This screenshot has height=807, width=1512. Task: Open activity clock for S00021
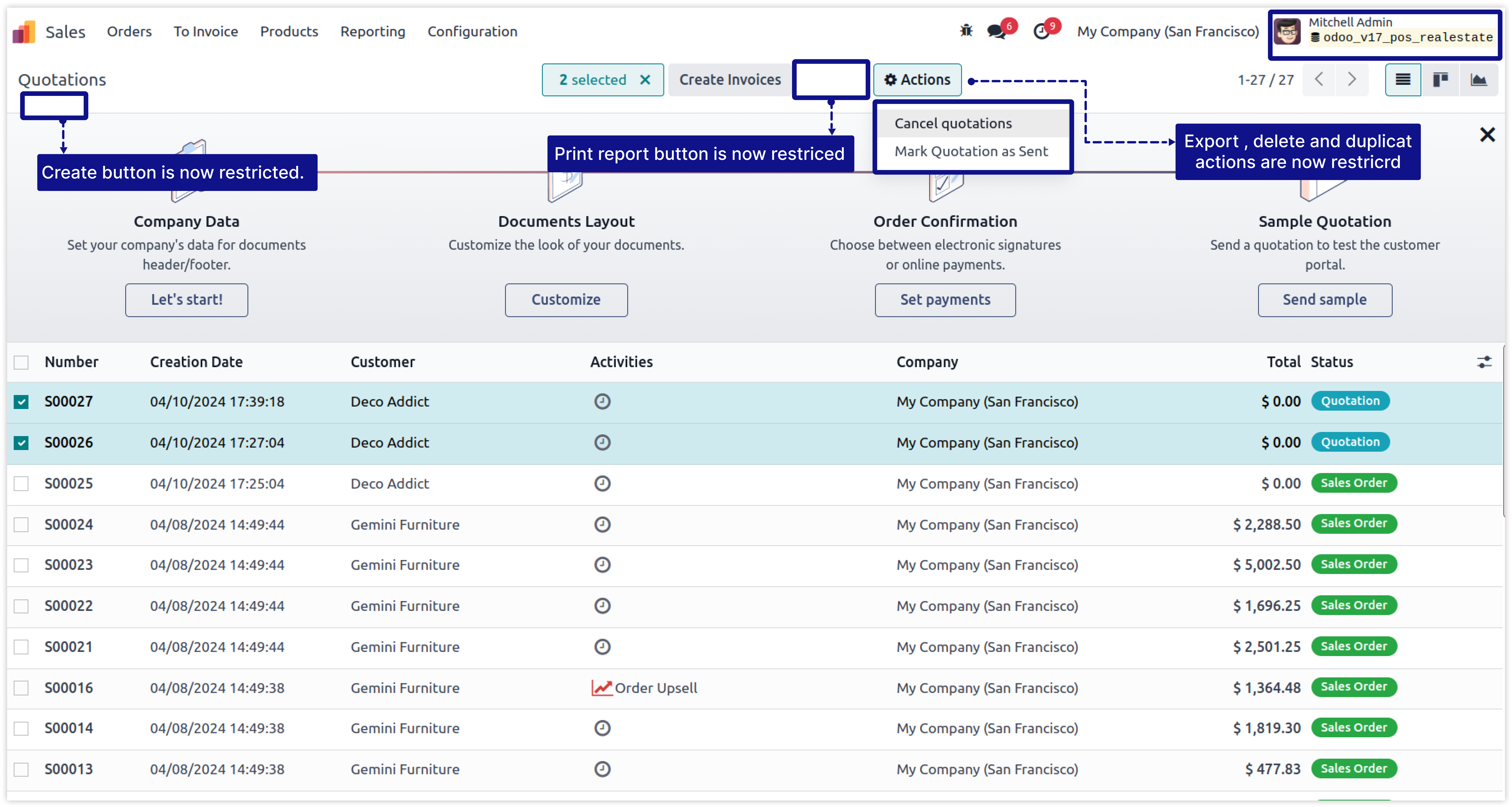pyautogui.click(x=602, y=647)
